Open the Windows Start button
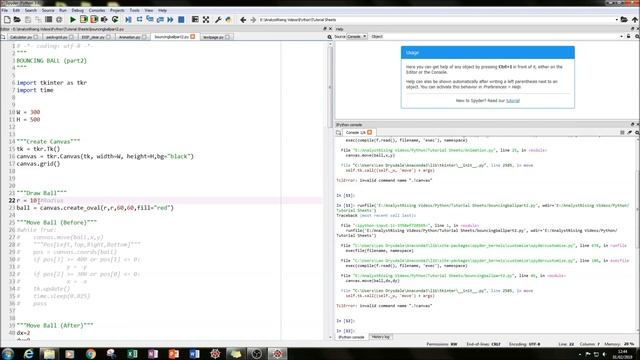 [8, 353]
